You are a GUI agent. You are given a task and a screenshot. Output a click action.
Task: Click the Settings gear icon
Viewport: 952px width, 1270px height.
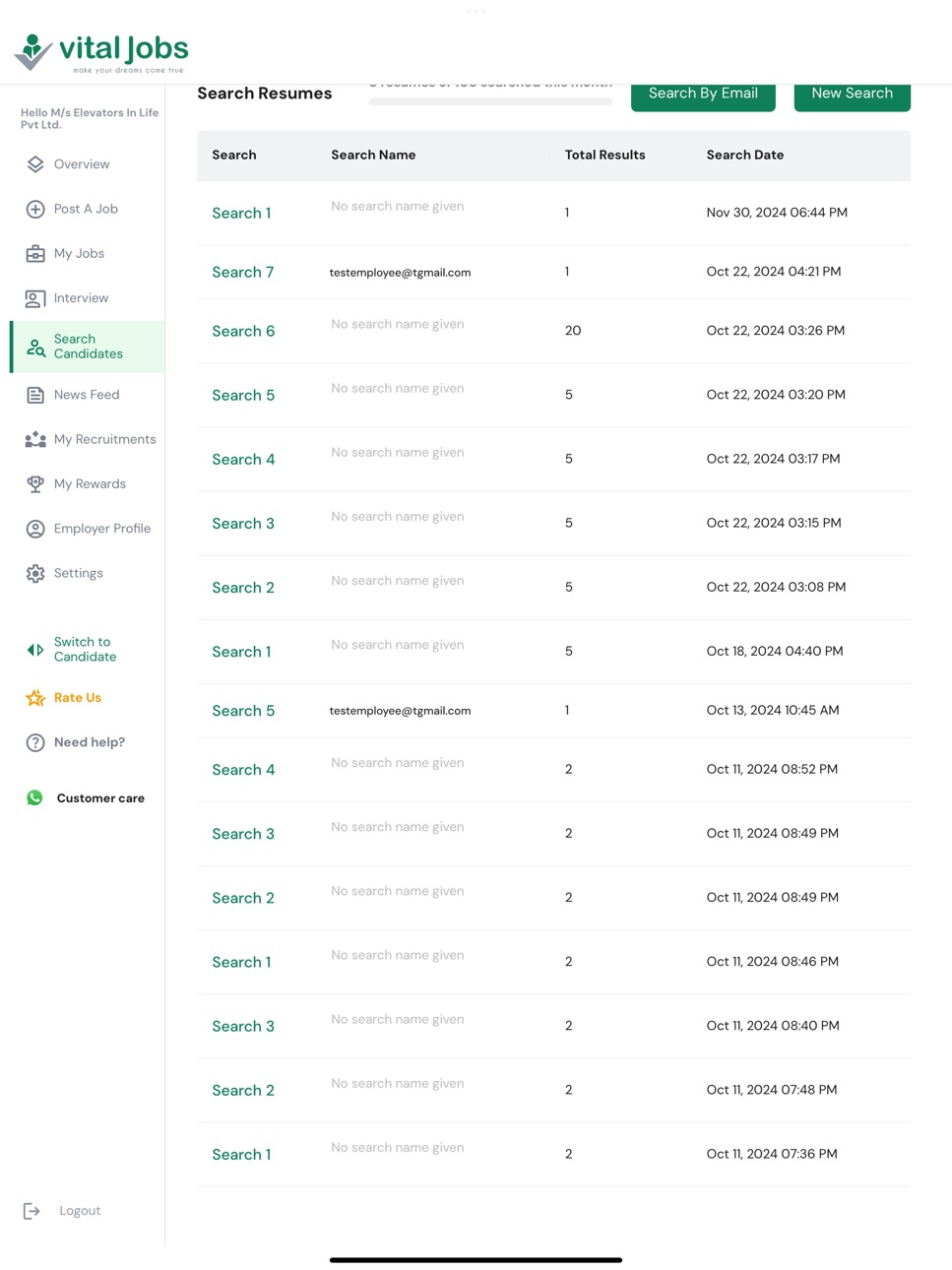(x=35, y=573)
